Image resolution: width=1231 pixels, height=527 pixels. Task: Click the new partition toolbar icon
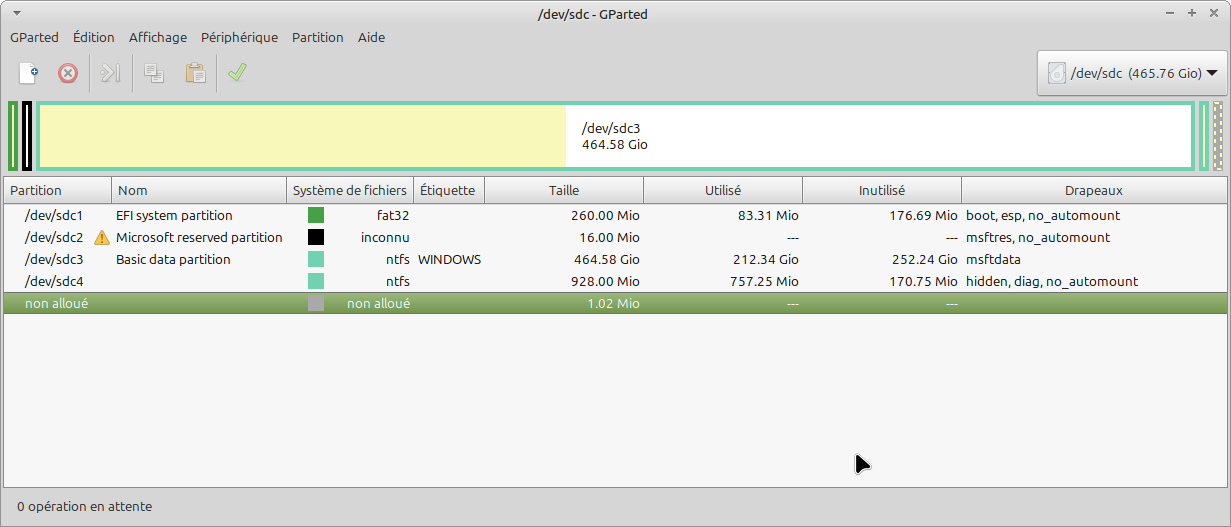(29, 73)
